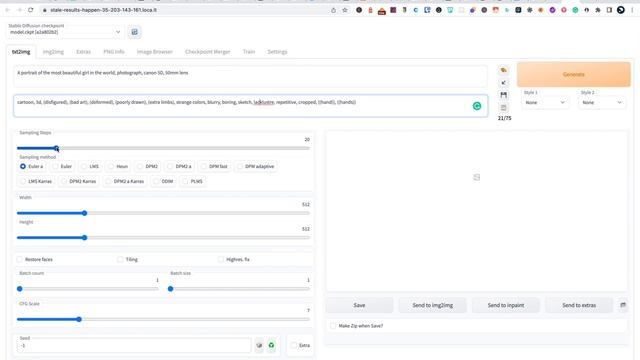The width and height of the screenshot is (640, 360).
Task: Enable the Tiling checkbox
Action: (x=120, y=259)
